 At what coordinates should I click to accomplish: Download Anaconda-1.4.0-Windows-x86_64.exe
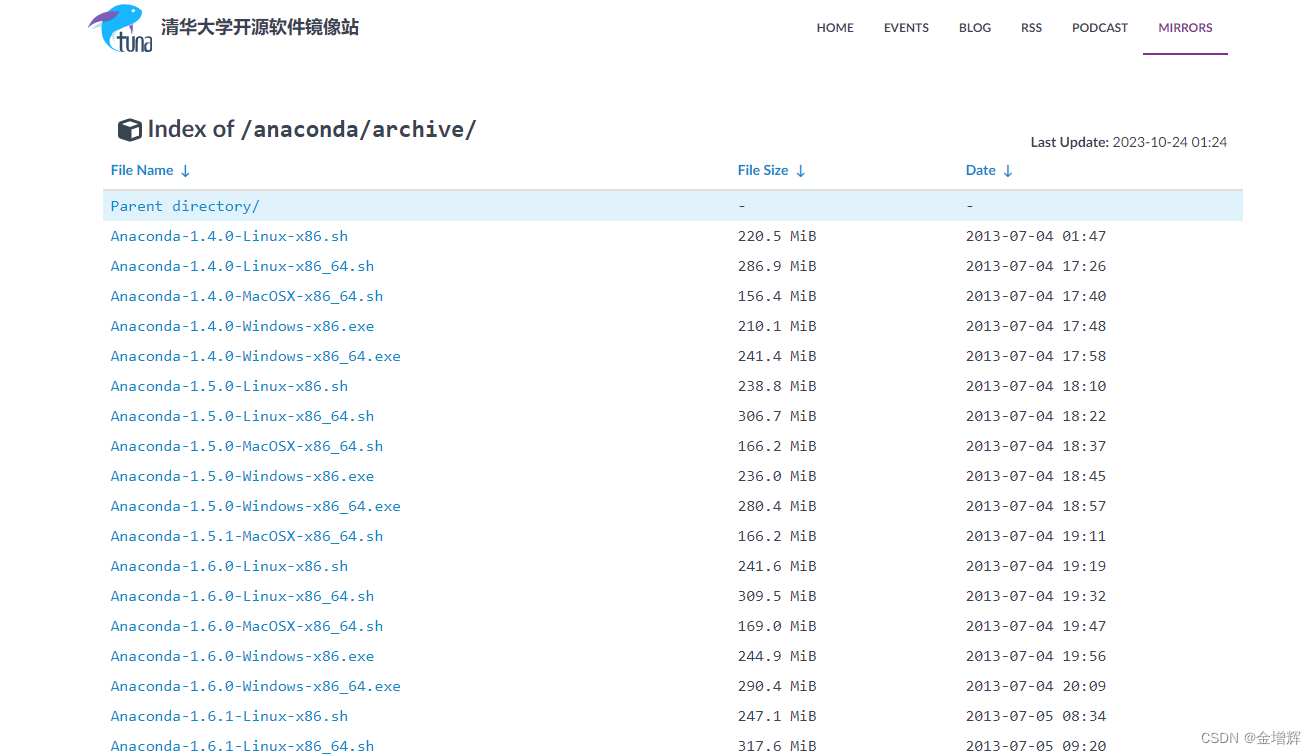tap(255, 356)
